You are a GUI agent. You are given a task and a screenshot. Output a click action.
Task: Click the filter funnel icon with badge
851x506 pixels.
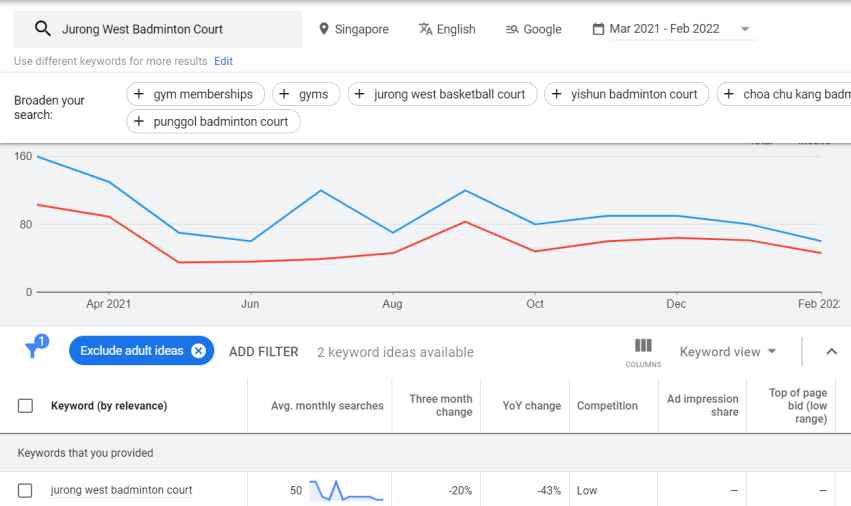click(x=36, y=347)
